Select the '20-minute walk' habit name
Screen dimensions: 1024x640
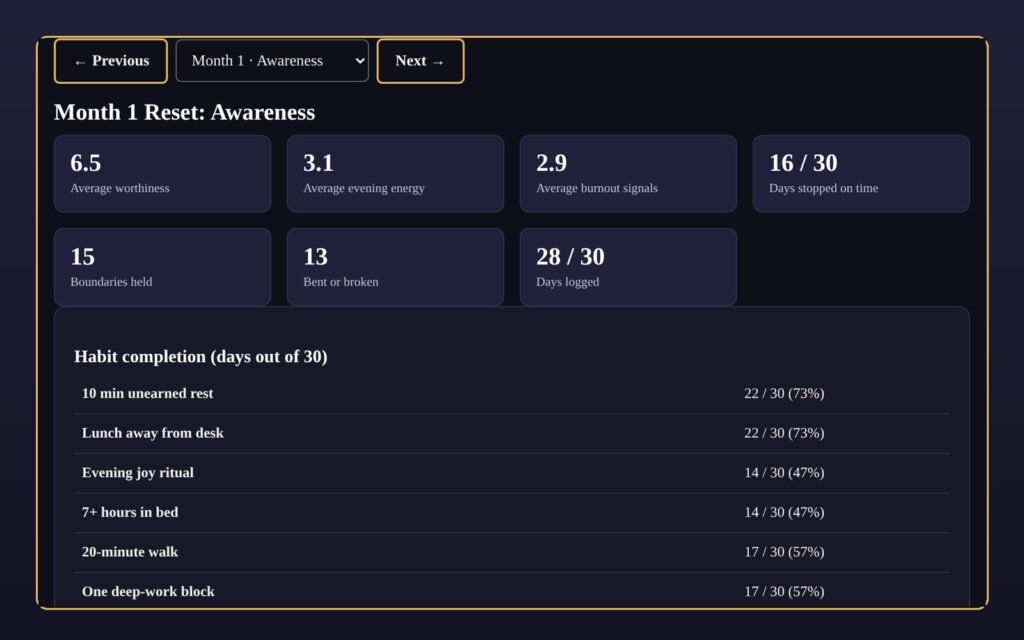coord(130,552)
